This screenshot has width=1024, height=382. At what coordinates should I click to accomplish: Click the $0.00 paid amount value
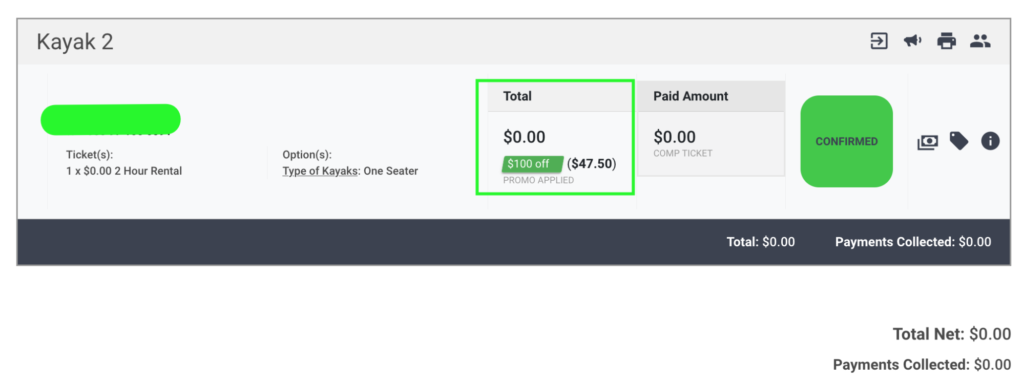675,137
